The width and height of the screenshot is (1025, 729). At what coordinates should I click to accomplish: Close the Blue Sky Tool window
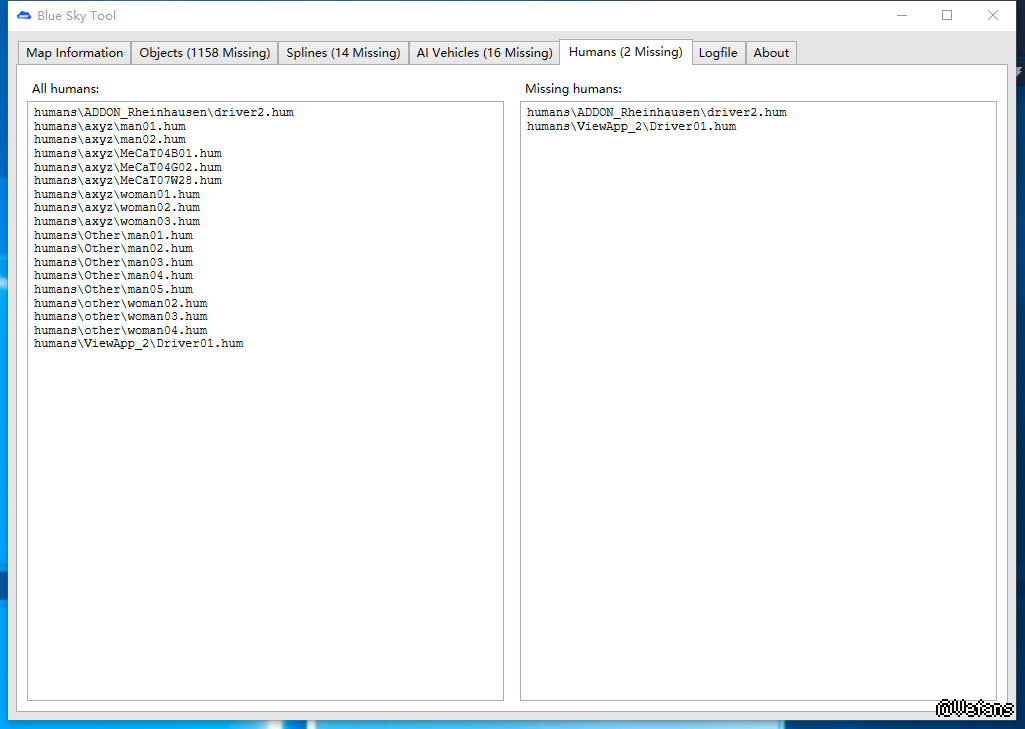pyautogui.click(x=993, y=16)
